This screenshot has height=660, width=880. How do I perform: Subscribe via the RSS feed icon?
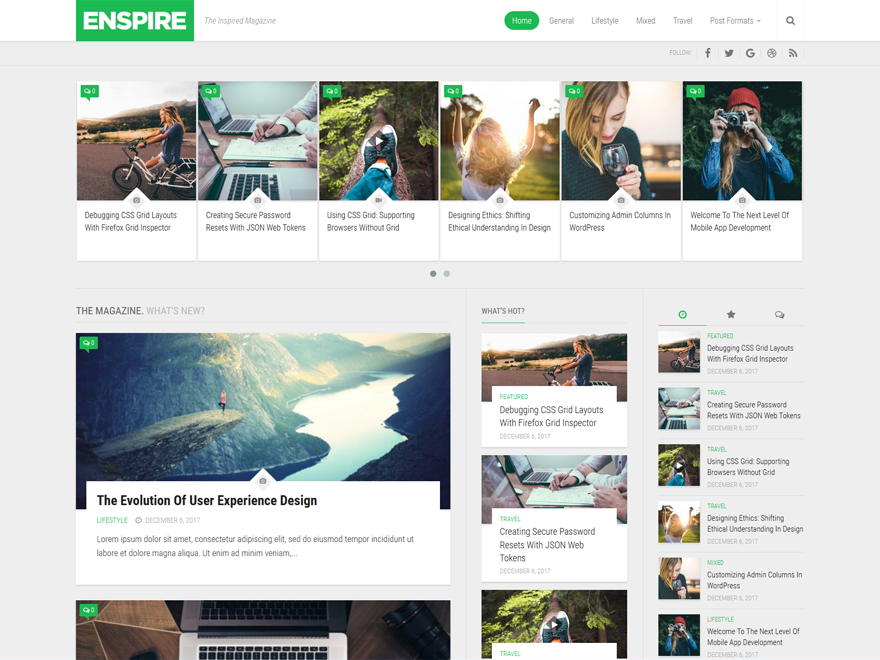(x=793, y=52)
